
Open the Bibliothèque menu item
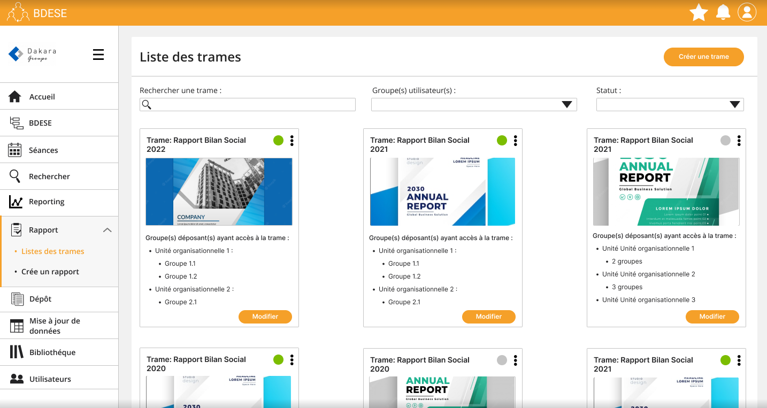(x=52, y=352)
